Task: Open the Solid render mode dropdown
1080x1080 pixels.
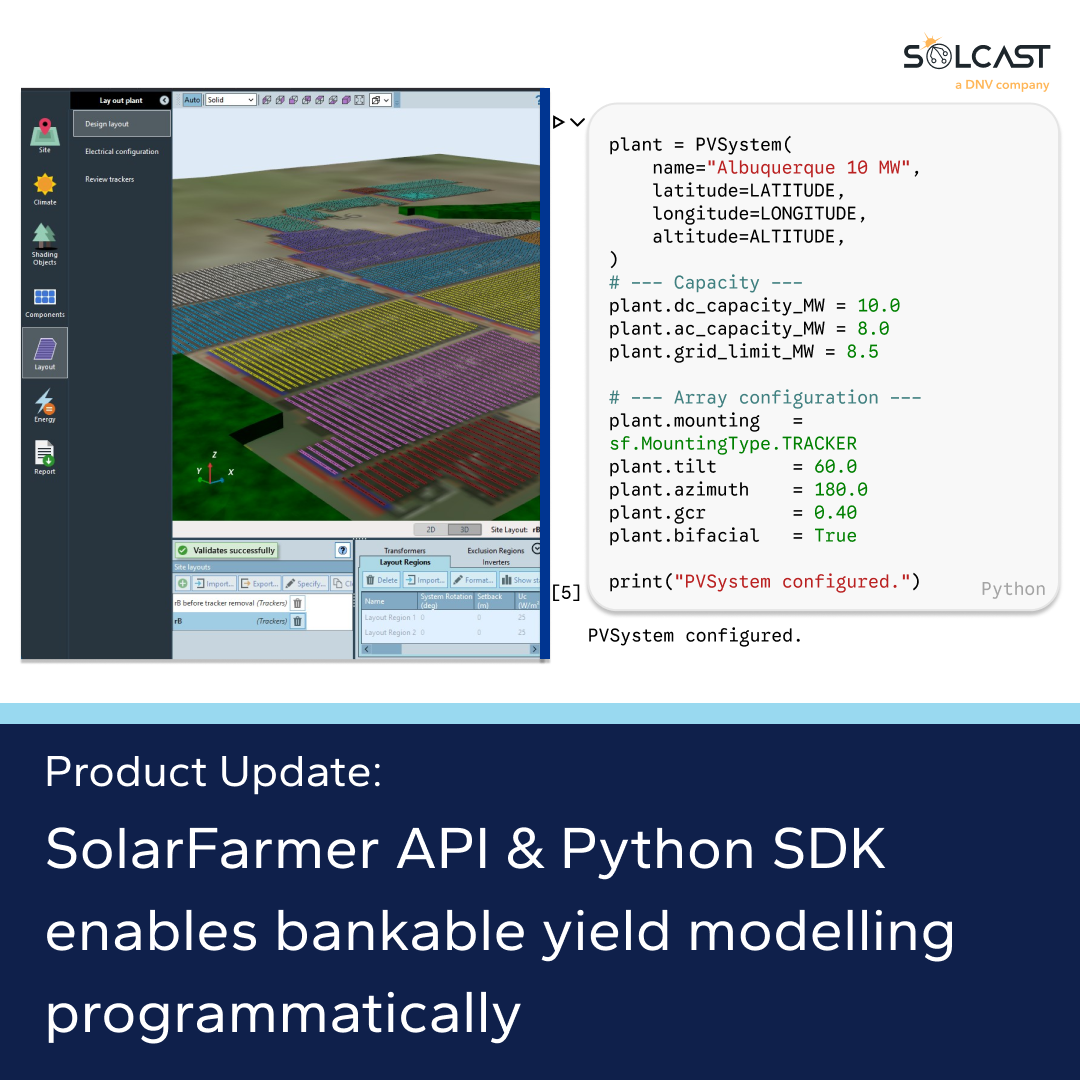Action: pyautogui.click(x=231, y=100)
